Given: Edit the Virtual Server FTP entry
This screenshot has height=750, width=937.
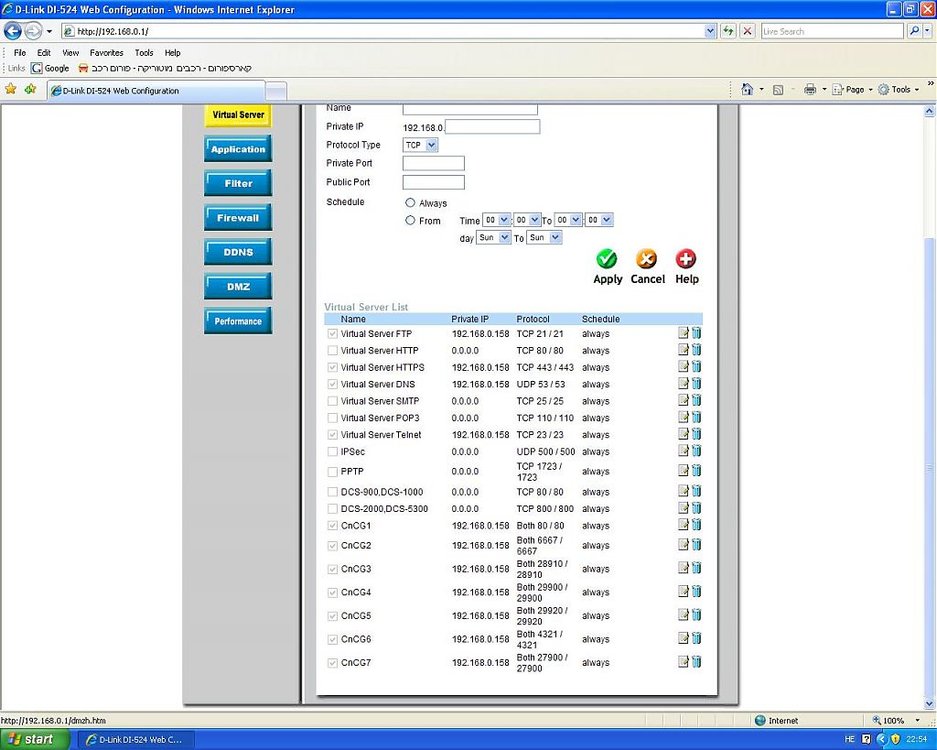Looking at the screenshot, I should point(684,333).
